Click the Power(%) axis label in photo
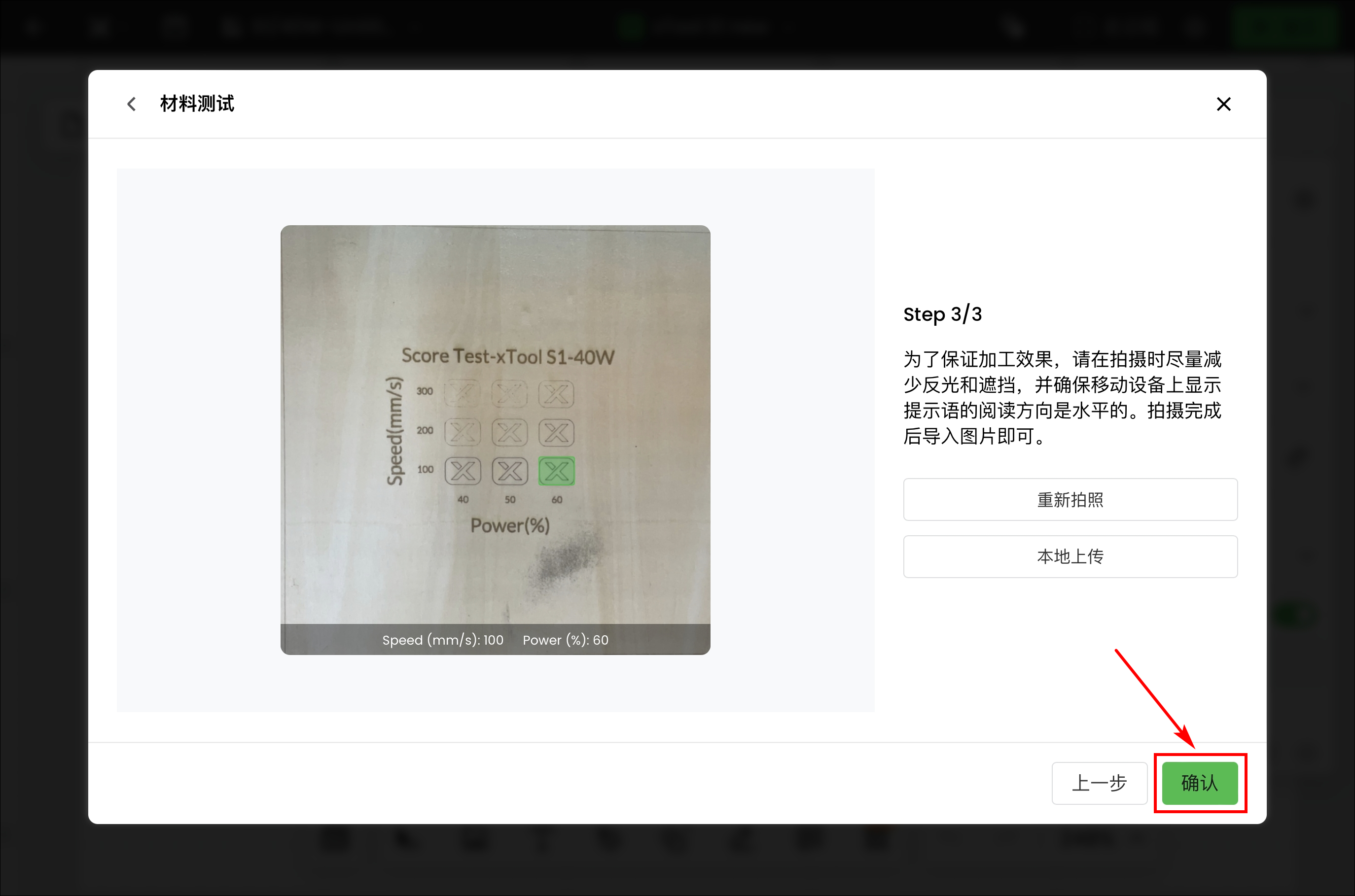The width and height of the screenshot is (1355, 896). tap(510, 525)
